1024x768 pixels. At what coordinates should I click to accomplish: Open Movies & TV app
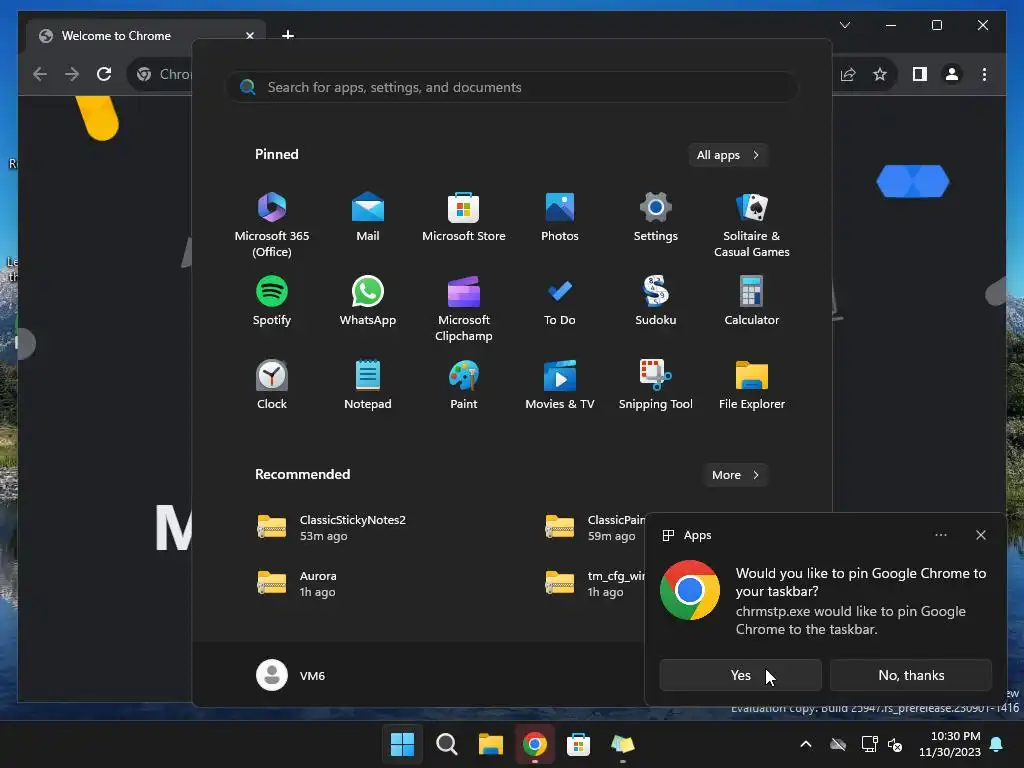pyautogui.click(x=560, y=385)
